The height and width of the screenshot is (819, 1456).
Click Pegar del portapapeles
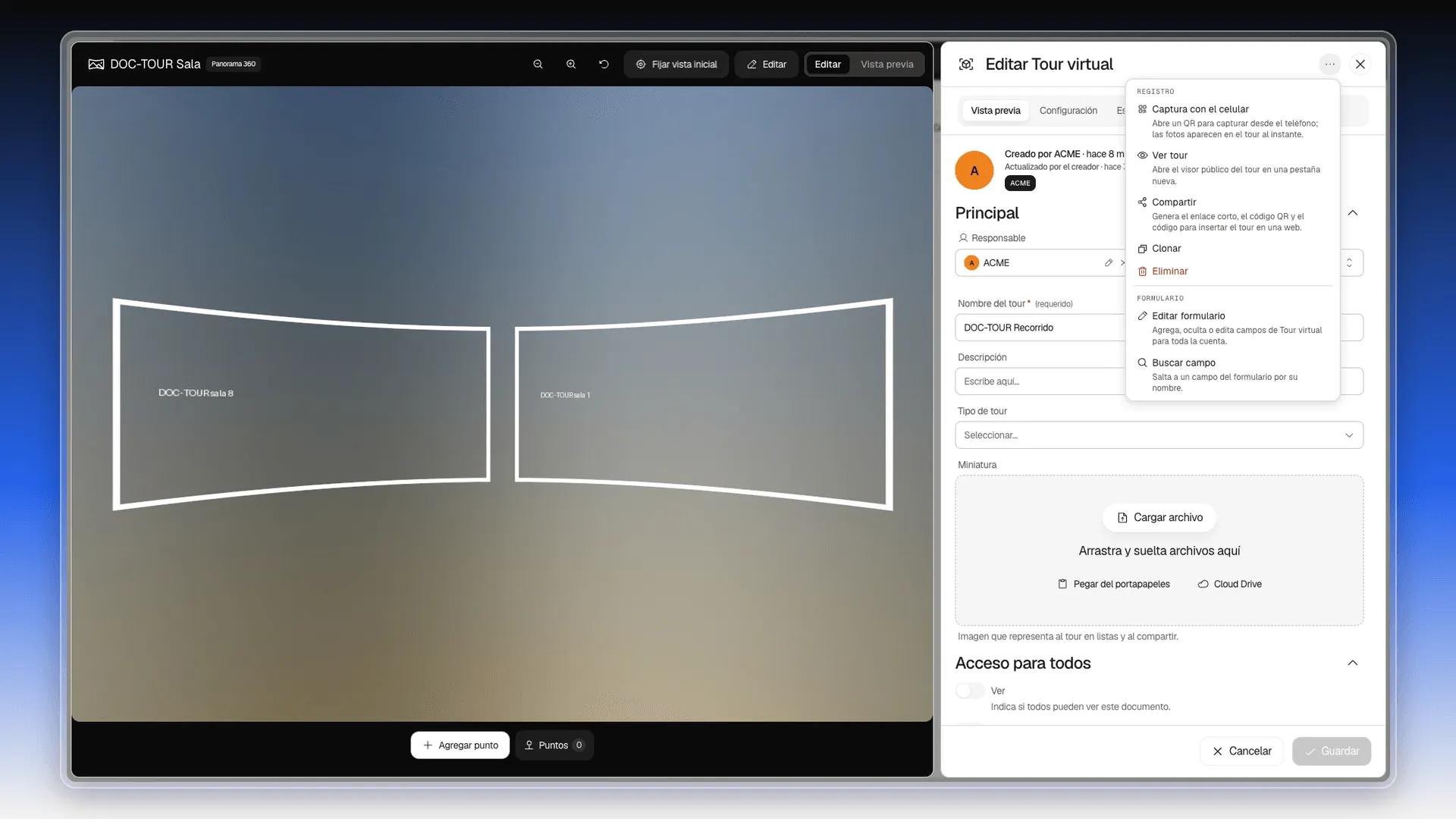click(1113, 585)
